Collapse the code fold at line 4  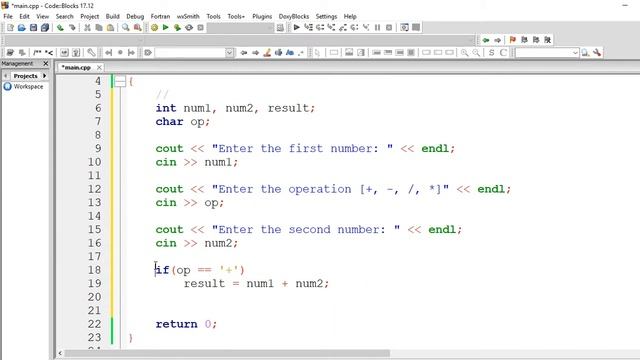coord(120,81)
